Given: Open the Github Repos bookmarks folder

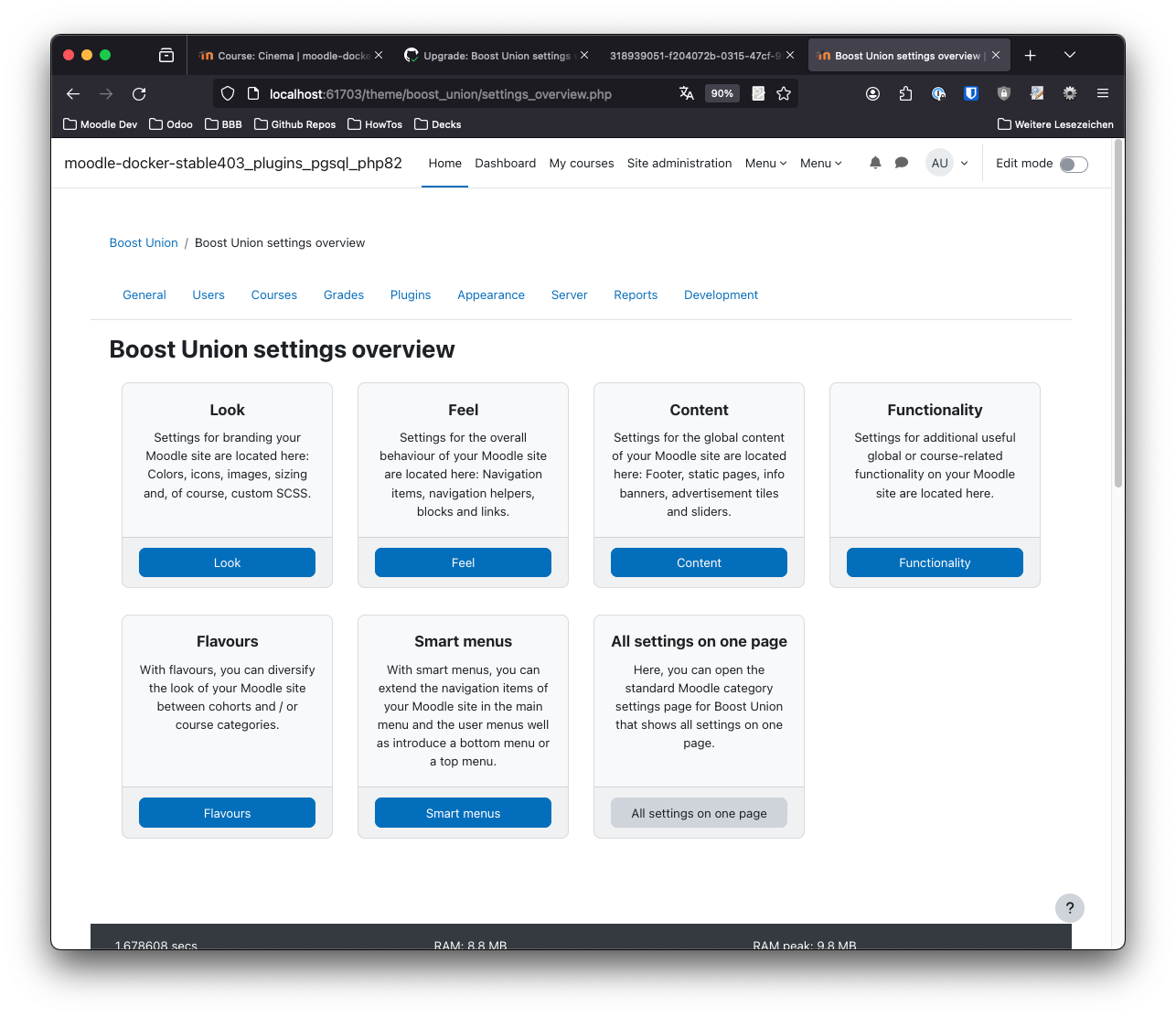Looking at the screenshot, I should pos(295,124).
